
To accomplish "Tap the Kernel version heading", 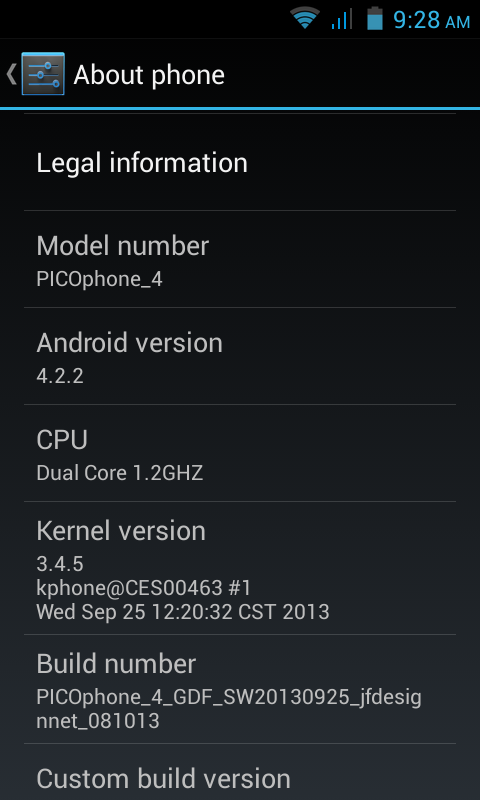I will pos(121,531).
